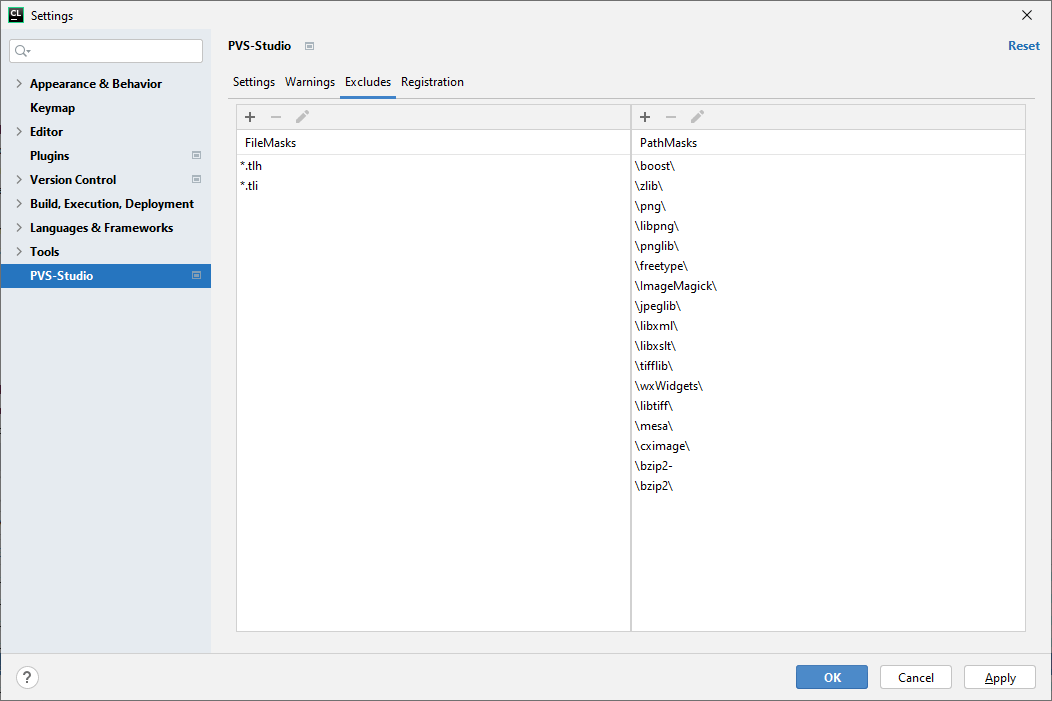Image resolution: width=1052 pixels, height=701 pixels.
Task: Select the \zlib\ path mask
Action: click(x=829, y=186)
